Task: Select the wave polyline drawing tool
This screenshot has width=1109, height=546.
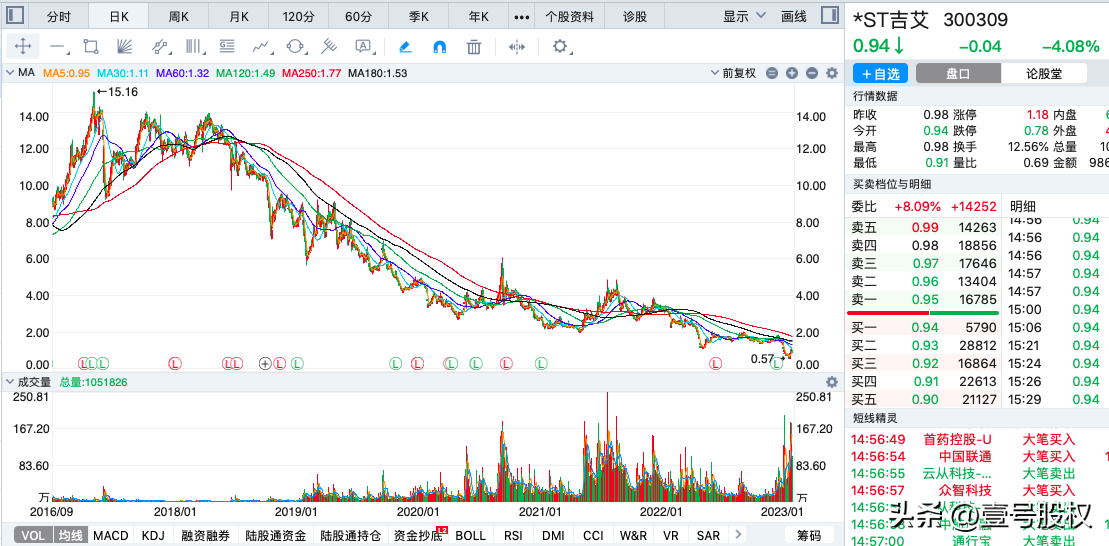Action: click(262, 47)
